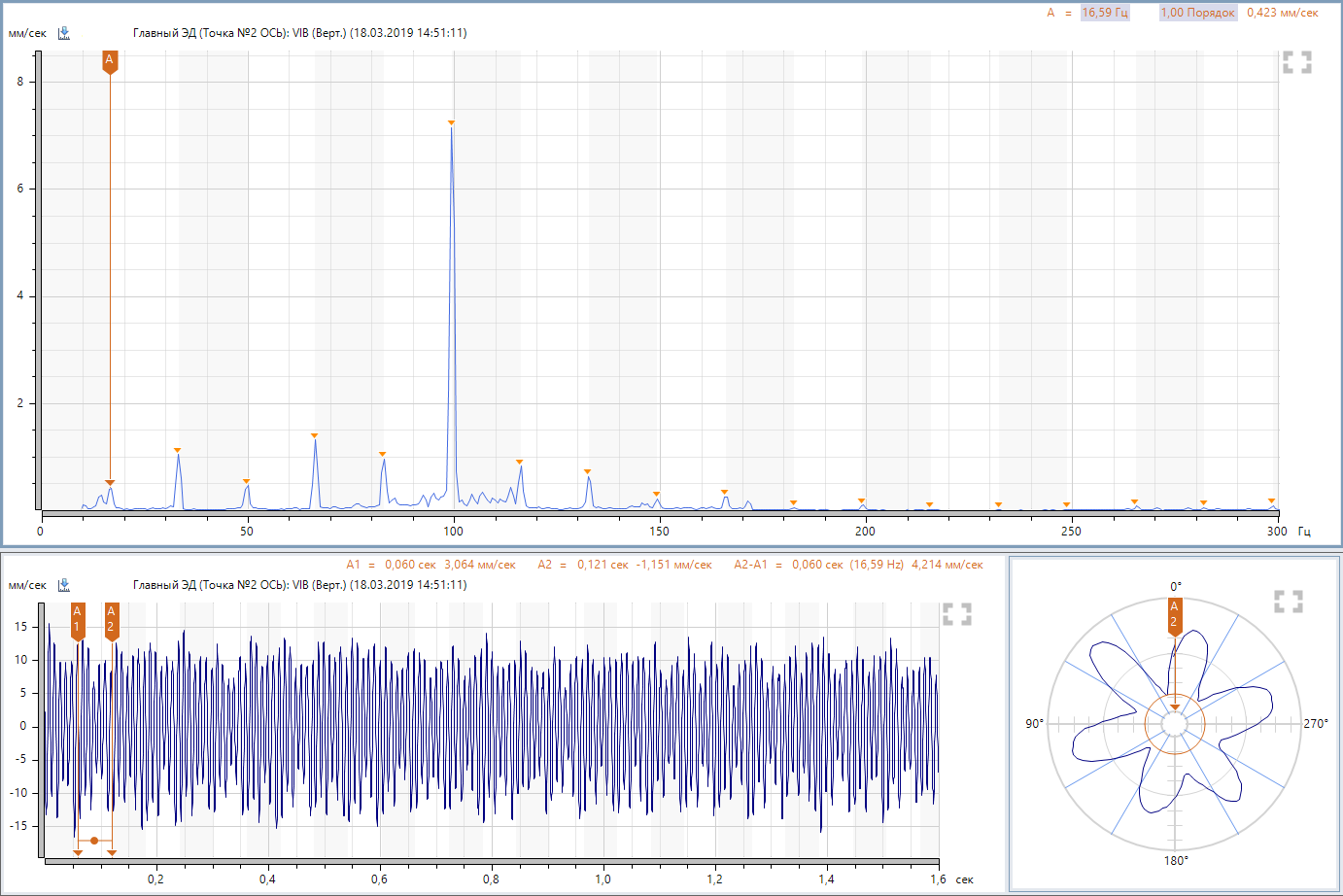
Task: Click the harmonic triangle above the 33 Hz peak
Action: coord(177,451)
